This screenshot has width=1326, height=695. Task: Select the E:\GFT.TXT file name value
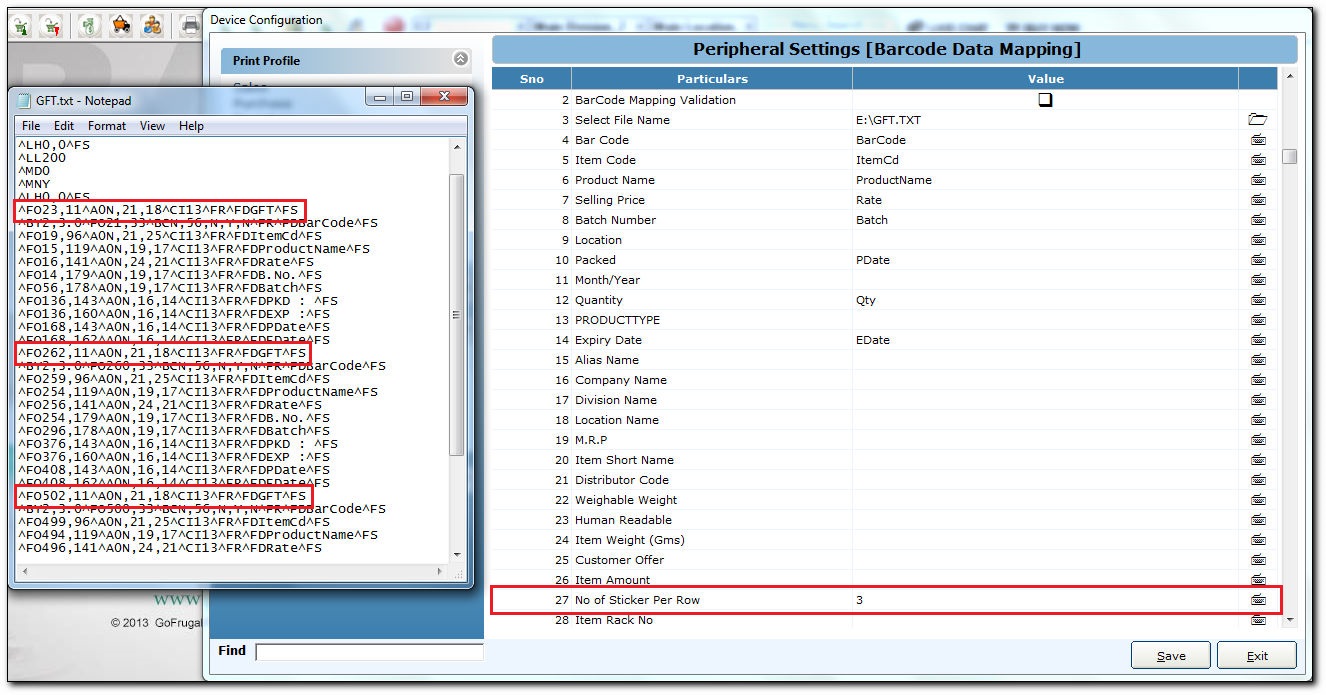887,120
